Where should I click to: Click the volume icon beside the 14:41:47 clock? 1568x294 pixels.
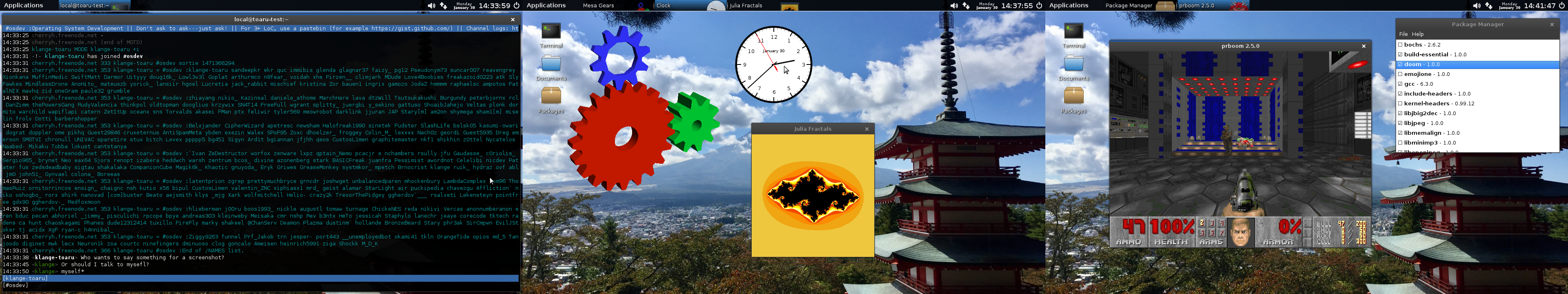tap(1477, 5)
